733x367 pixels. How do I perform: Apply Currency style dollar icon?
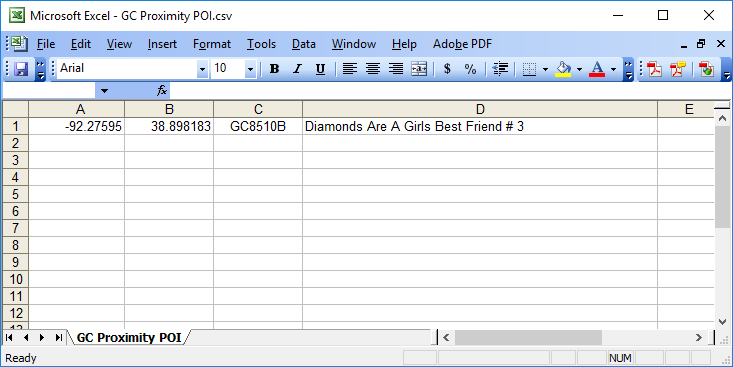tap(447, 69)
